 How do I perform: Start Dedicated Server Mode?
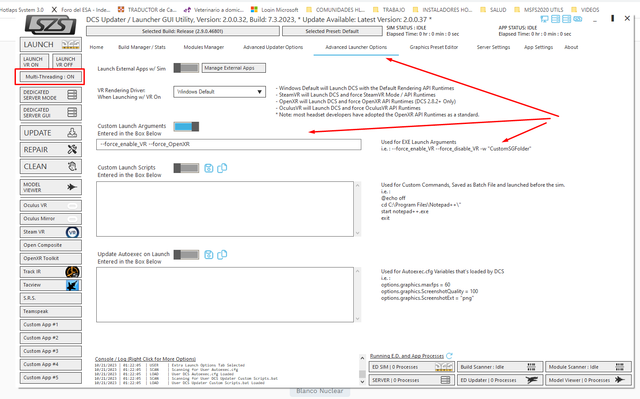tap(51, 95)
